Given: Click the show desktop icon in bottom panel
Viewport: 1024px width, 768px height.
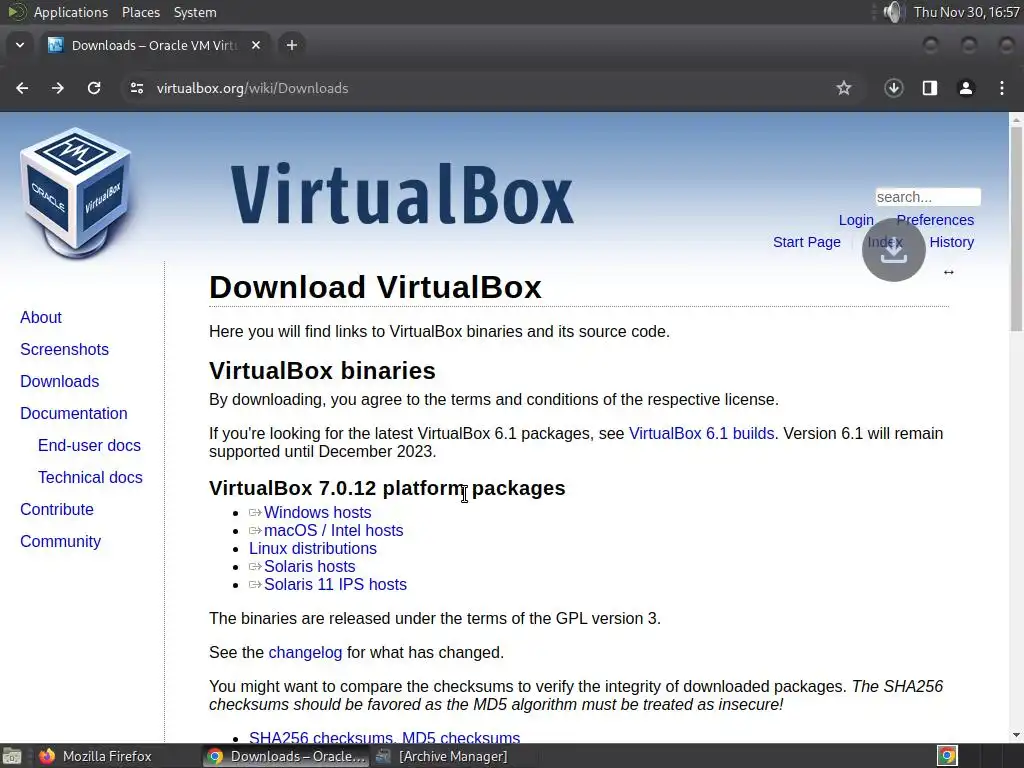Looking at the screenshot, I should pyautogui.click(x=12, y=756).
